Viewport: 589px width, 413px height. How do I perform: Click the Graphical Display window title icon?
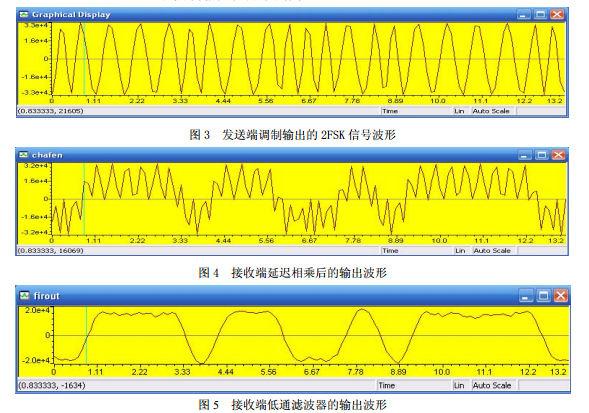point(24,15)
